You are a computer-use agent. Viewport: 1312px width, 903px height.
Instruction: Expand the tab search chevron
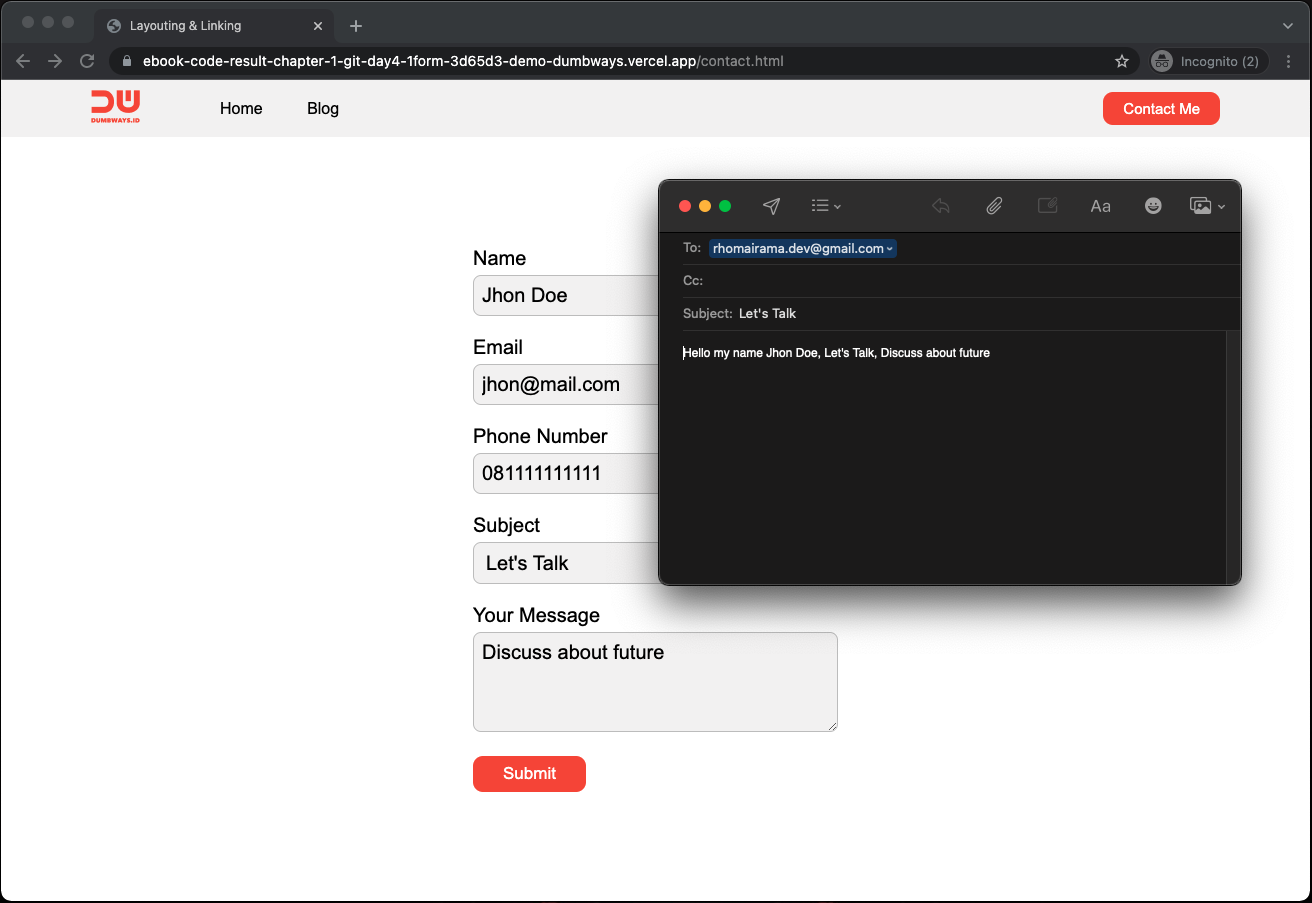1287,25
